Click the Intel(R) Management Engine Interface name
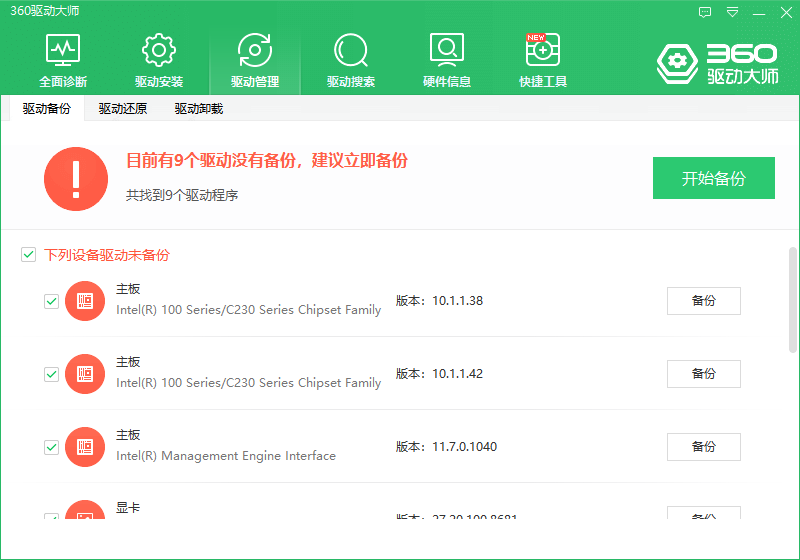Viewport: 800px width, 560px height. pos(226,455)
